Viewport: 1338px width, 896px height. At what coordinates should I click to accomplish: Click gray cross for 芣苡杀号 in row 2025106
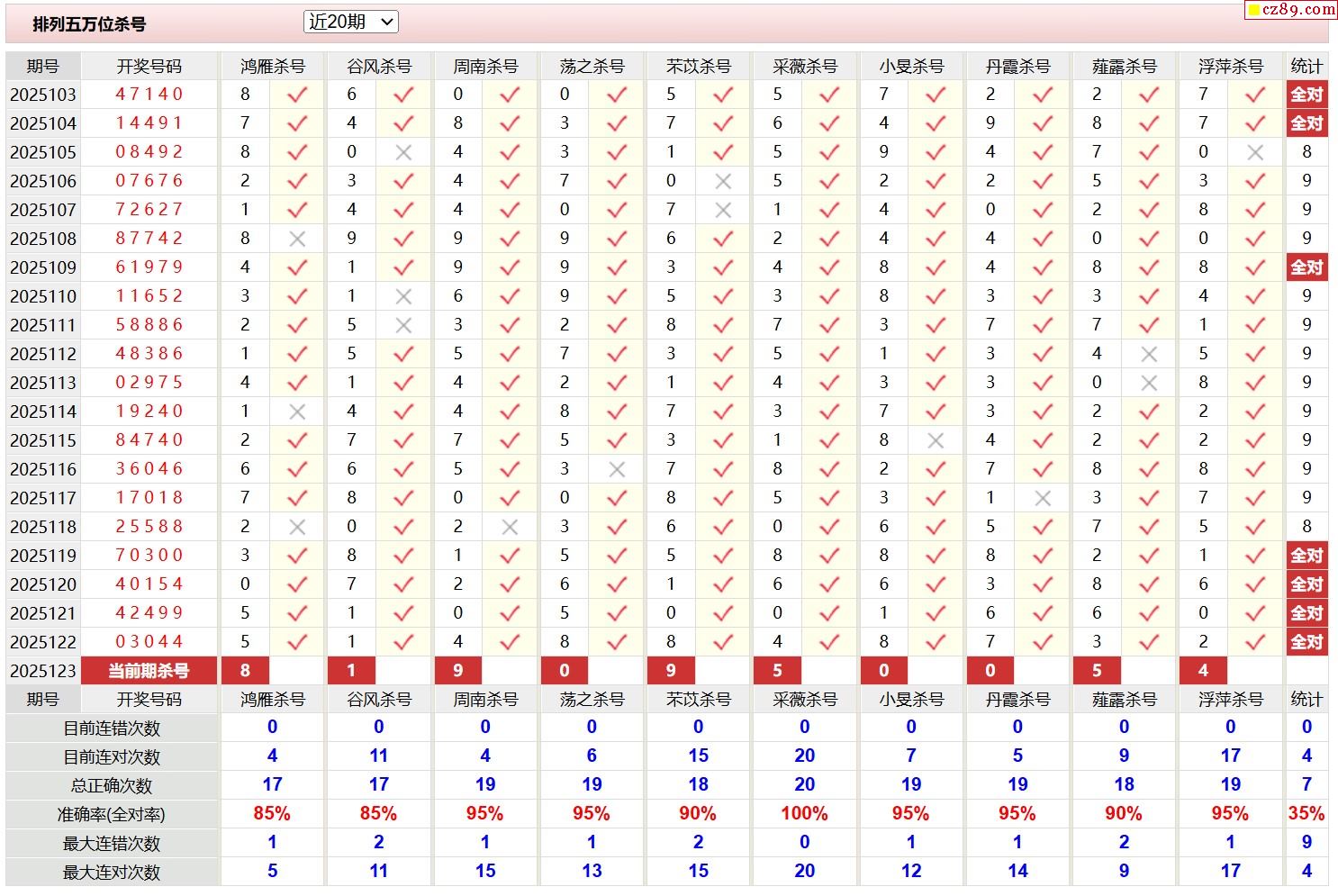point(722,181)
